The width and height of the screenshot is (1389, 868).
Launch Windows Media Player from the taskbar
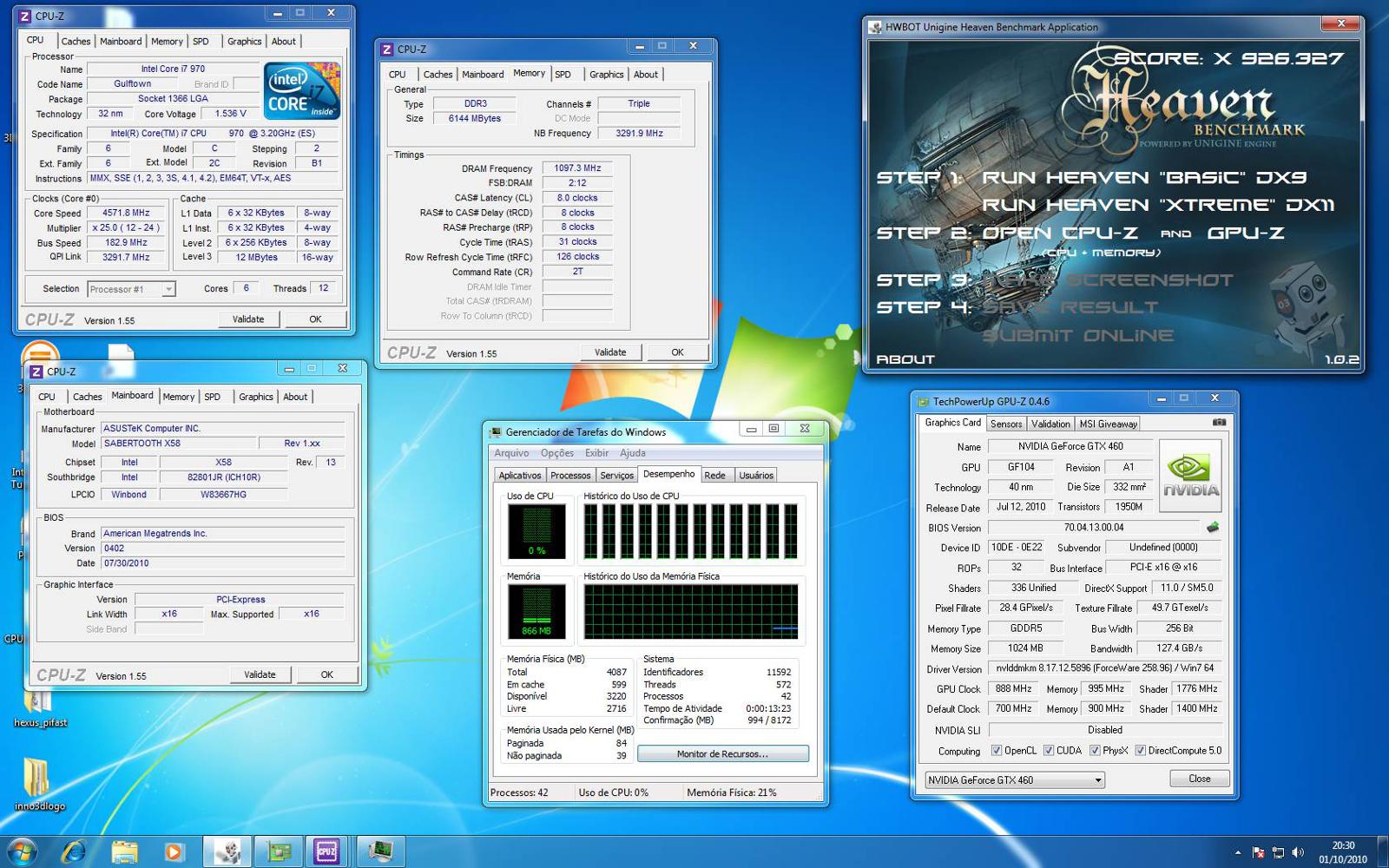click(174, 852)
